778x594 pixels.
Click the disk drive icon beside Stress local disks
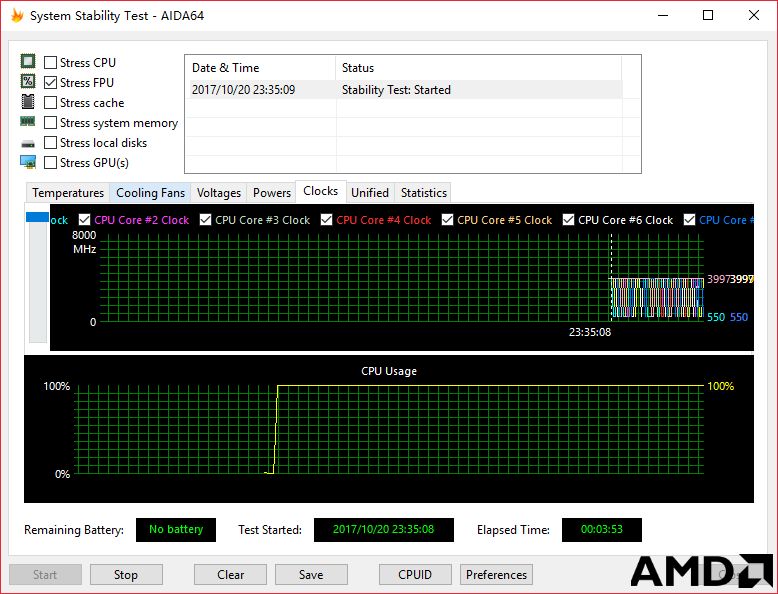click(28, 143)
